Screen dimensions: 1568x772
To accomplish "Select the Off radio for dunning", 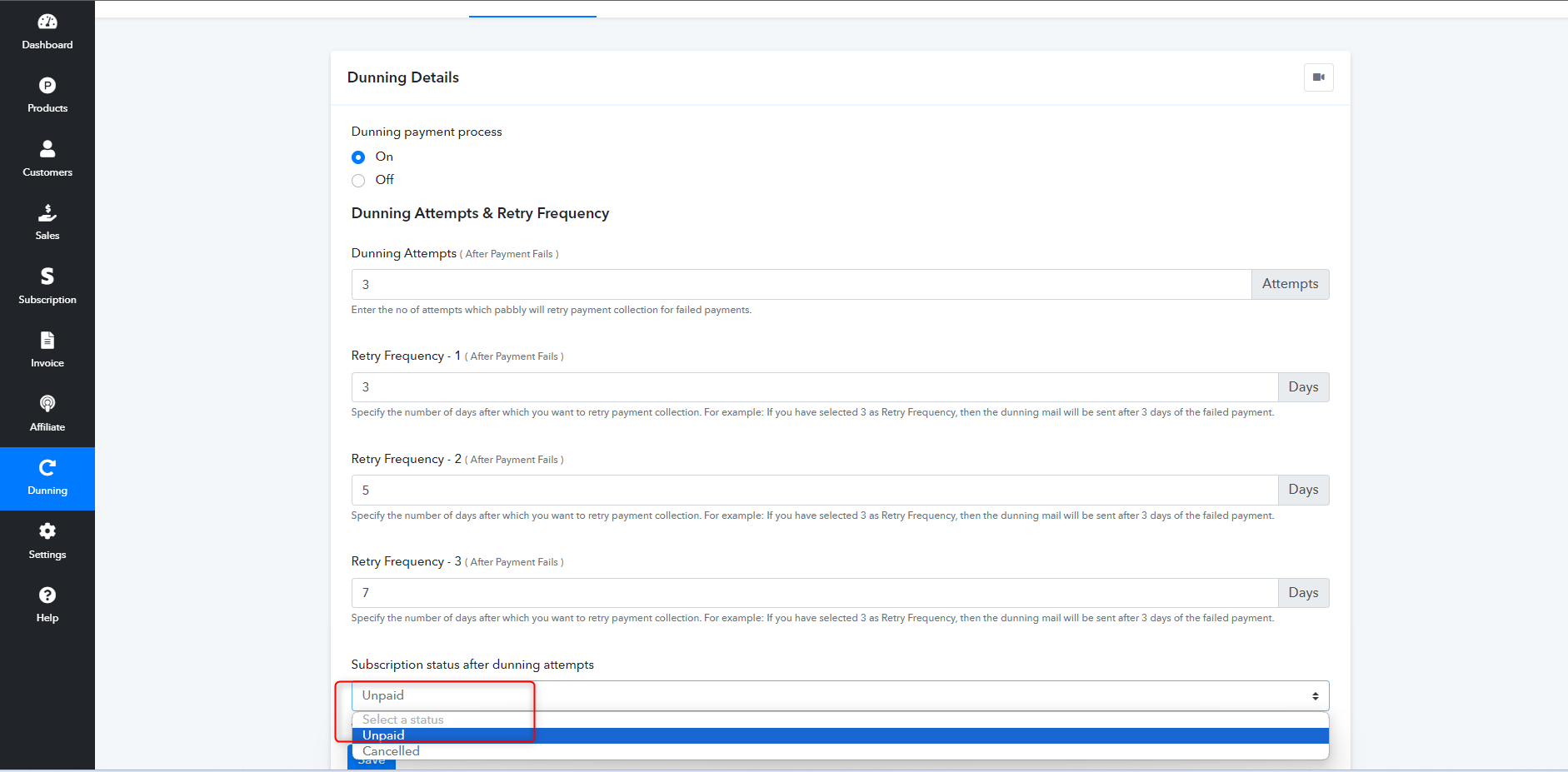I will [x=358, y=181].
